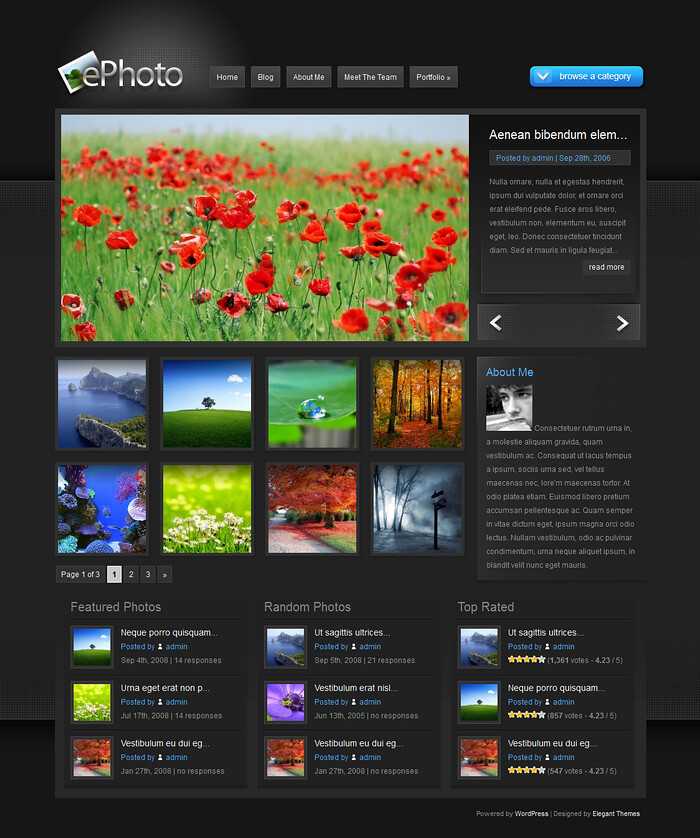The image size is (700, 838).
Task: Click Top Rated coastal cliffs thumbnail
Action: coord(479,647)
